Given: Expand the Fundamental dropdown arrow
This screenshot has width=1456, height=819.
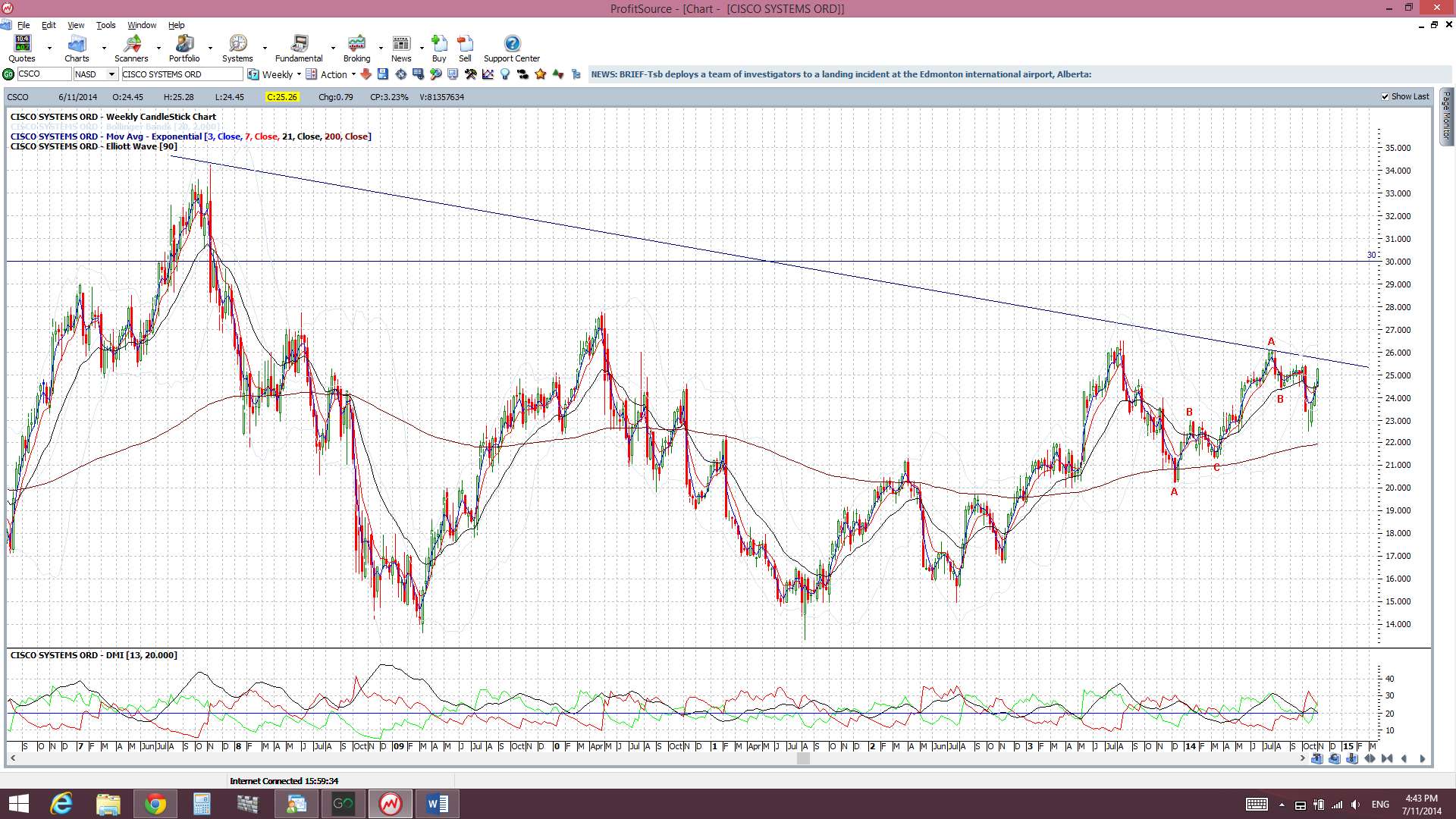Looking at the screenshot, I should pyautogui.click(x=333, y=48).
